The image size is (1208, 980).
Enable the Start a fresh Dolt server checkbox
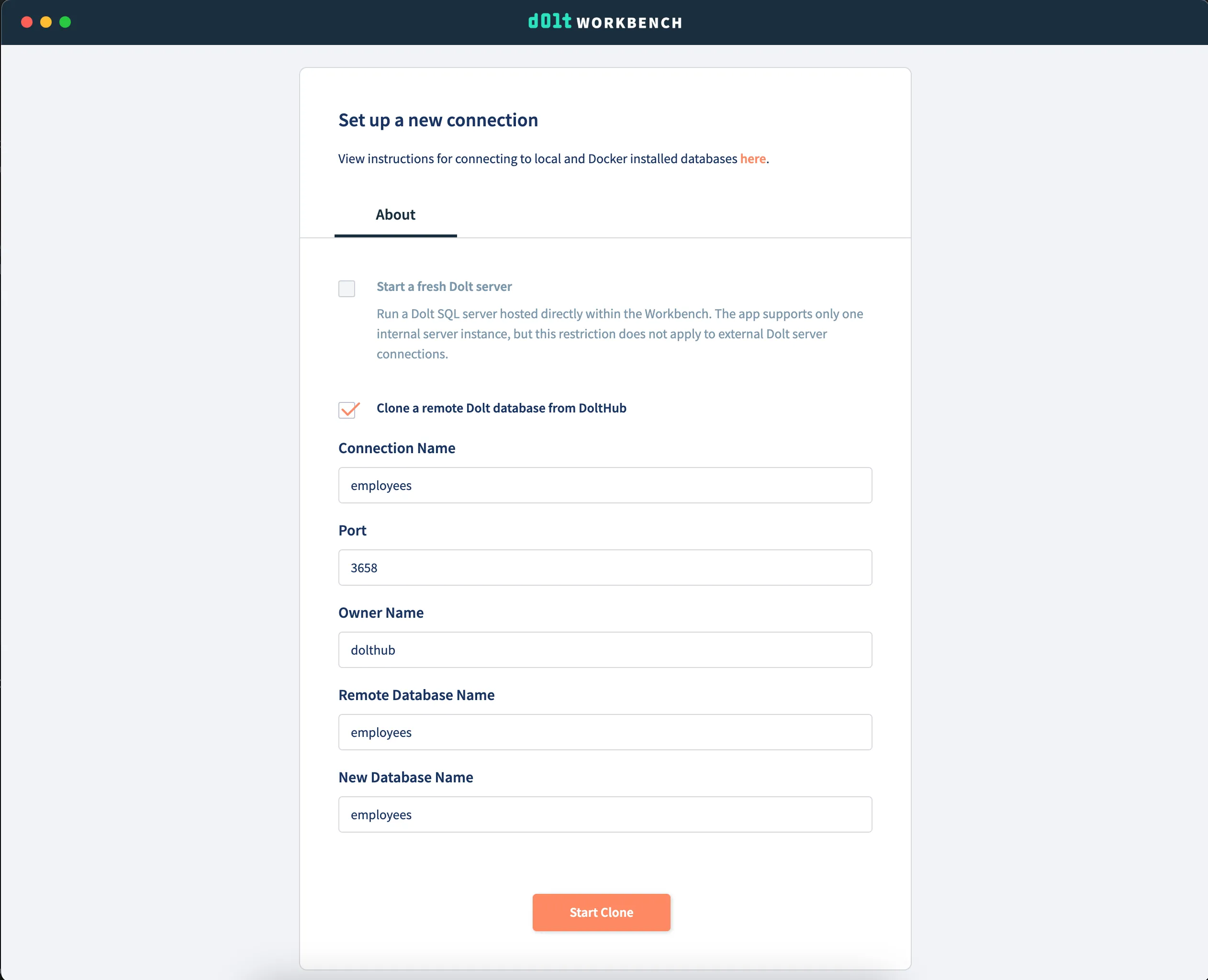[x=347, y=289]
